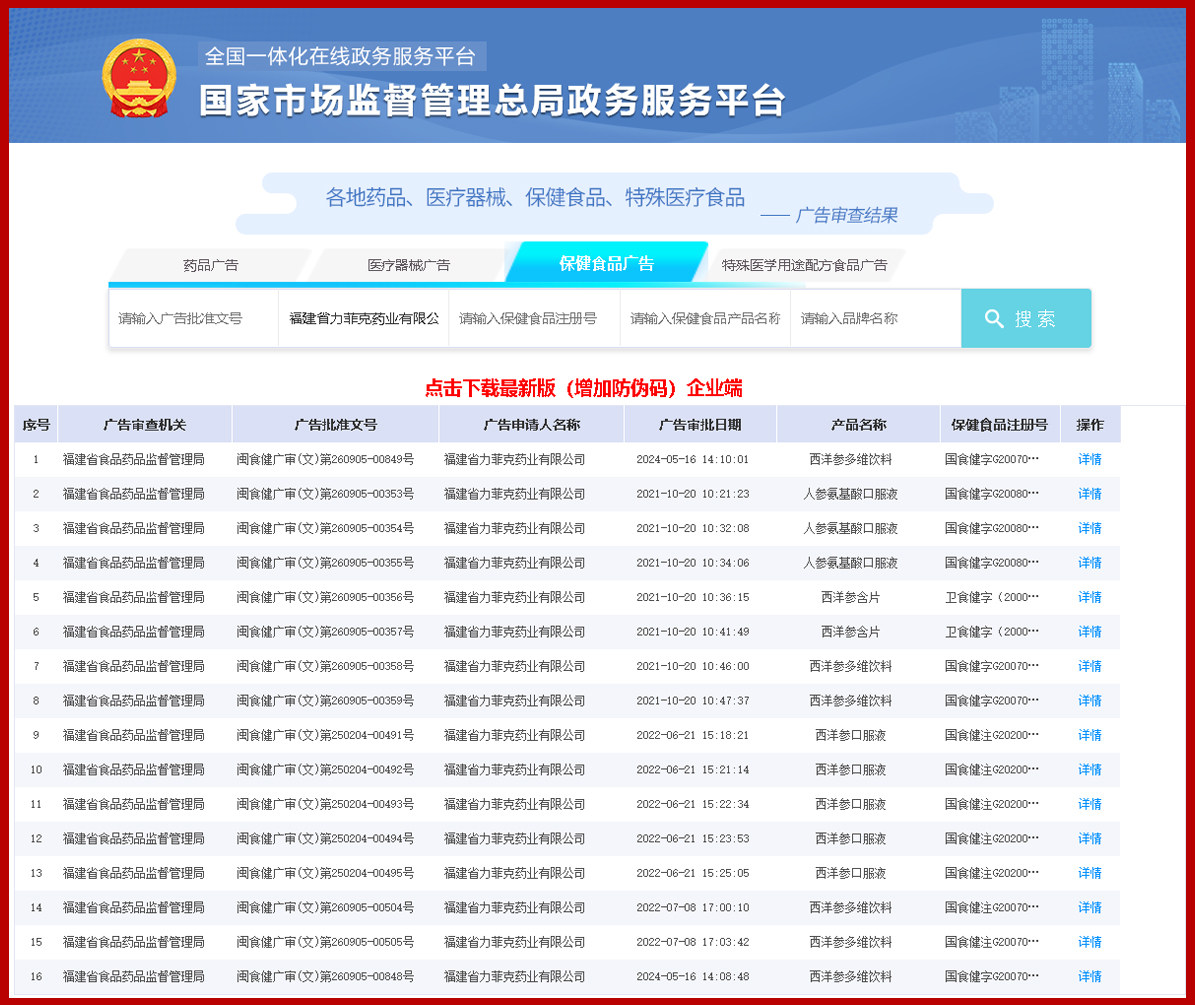Open 详情 for row 7

tap(1089, 666)
